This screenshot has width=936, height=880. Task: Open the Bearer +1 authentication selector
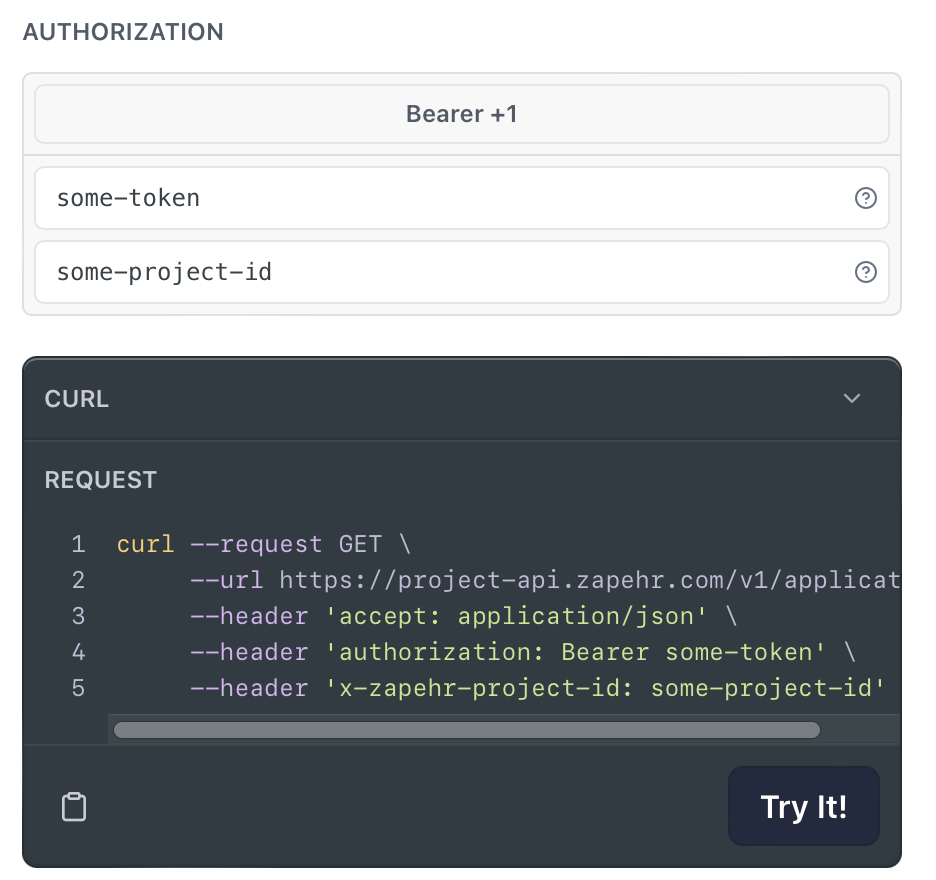coord(461,114)
